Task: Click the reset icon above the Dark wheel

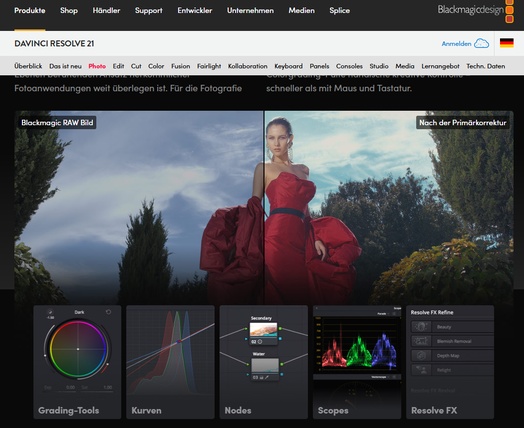Action: pyautogui.click(x=108, y=312)
